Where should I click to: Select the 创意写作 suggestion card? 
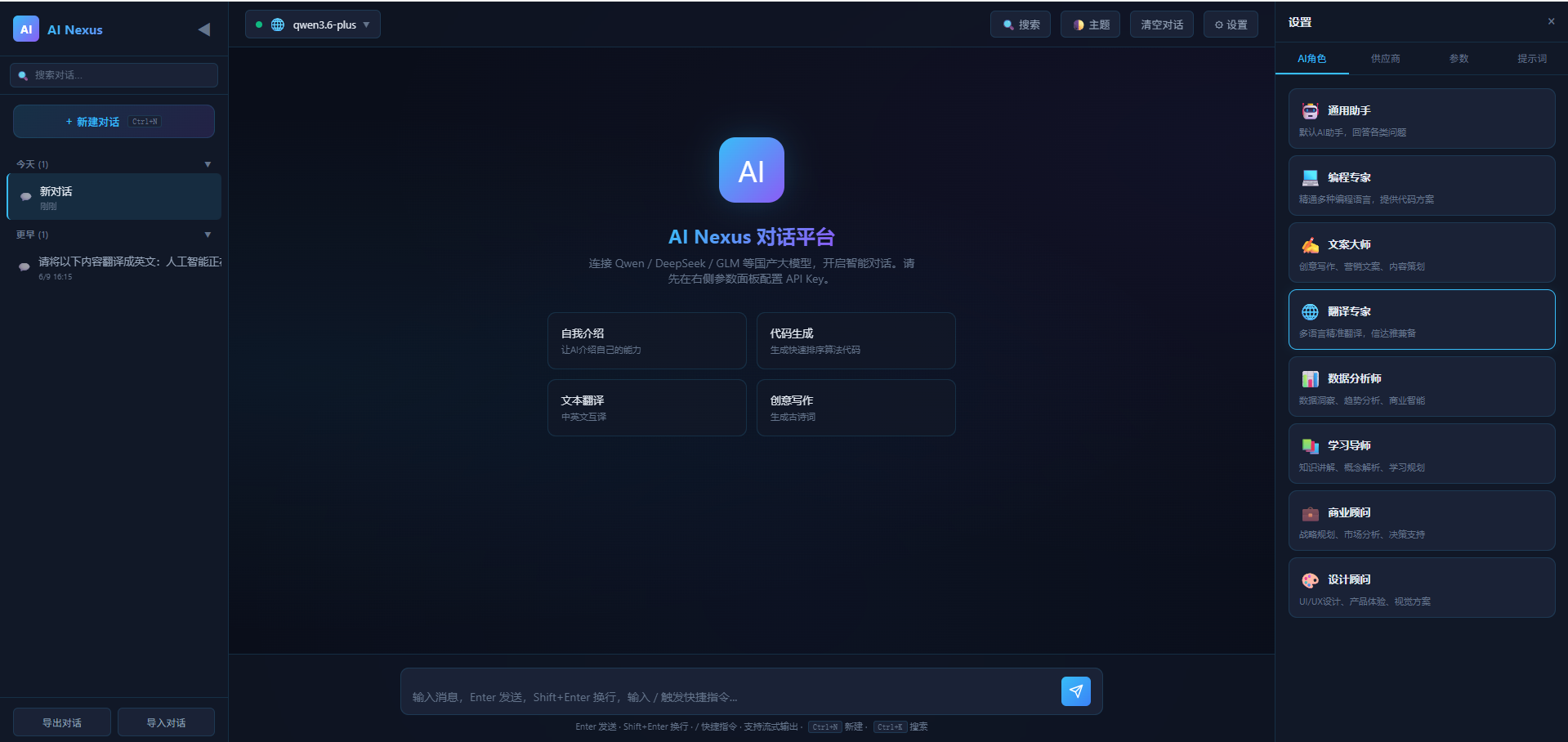[x=856, y=408]
